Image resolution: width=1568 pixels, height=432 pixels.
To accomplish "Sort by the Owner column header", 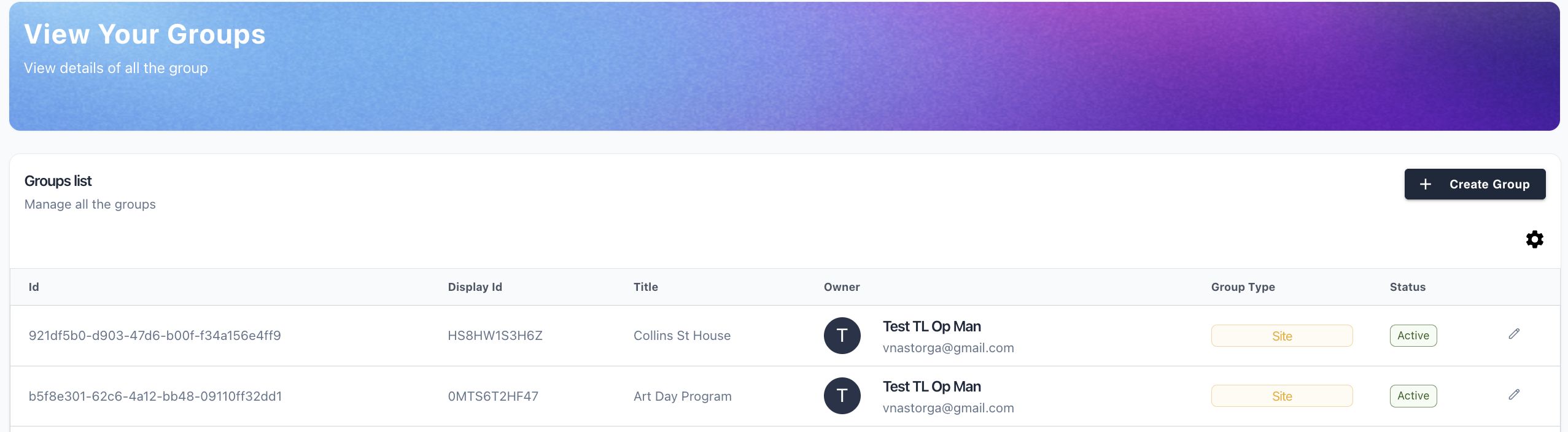I will pos(842,287).
